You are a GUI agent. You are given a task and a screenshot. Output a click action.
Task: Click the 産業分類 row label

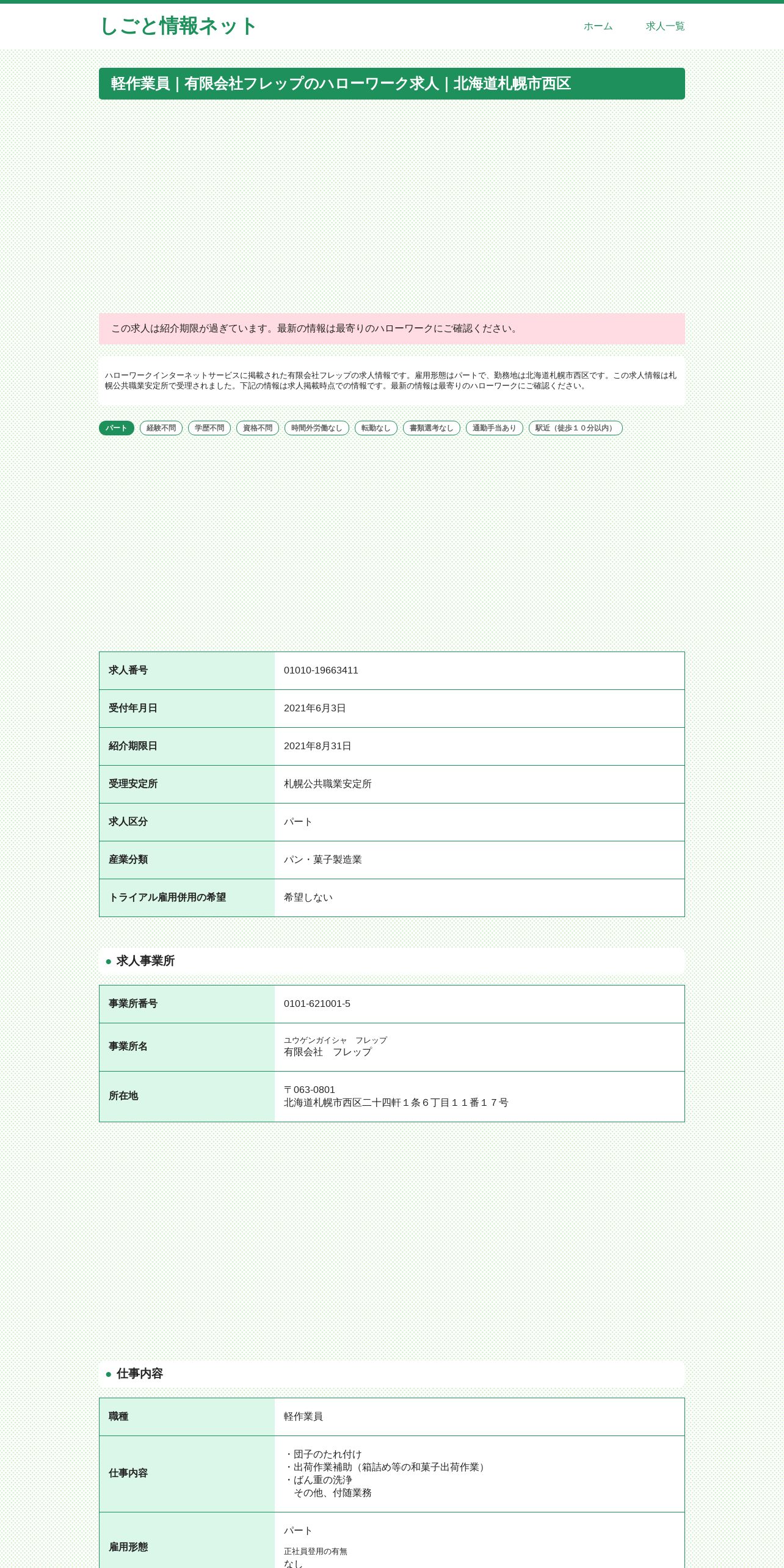[128, 860]
